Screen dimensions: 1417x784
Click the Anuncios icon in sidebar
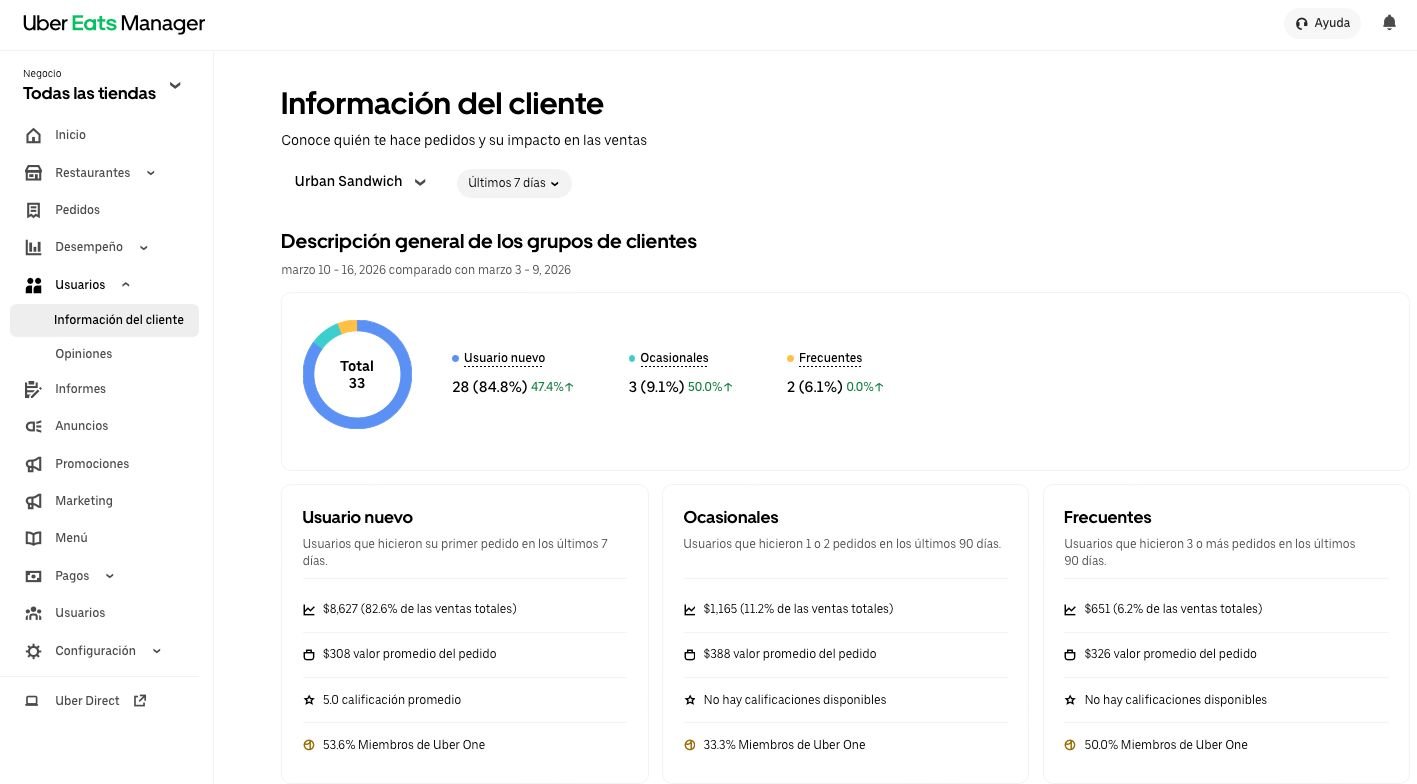(34, 426)
